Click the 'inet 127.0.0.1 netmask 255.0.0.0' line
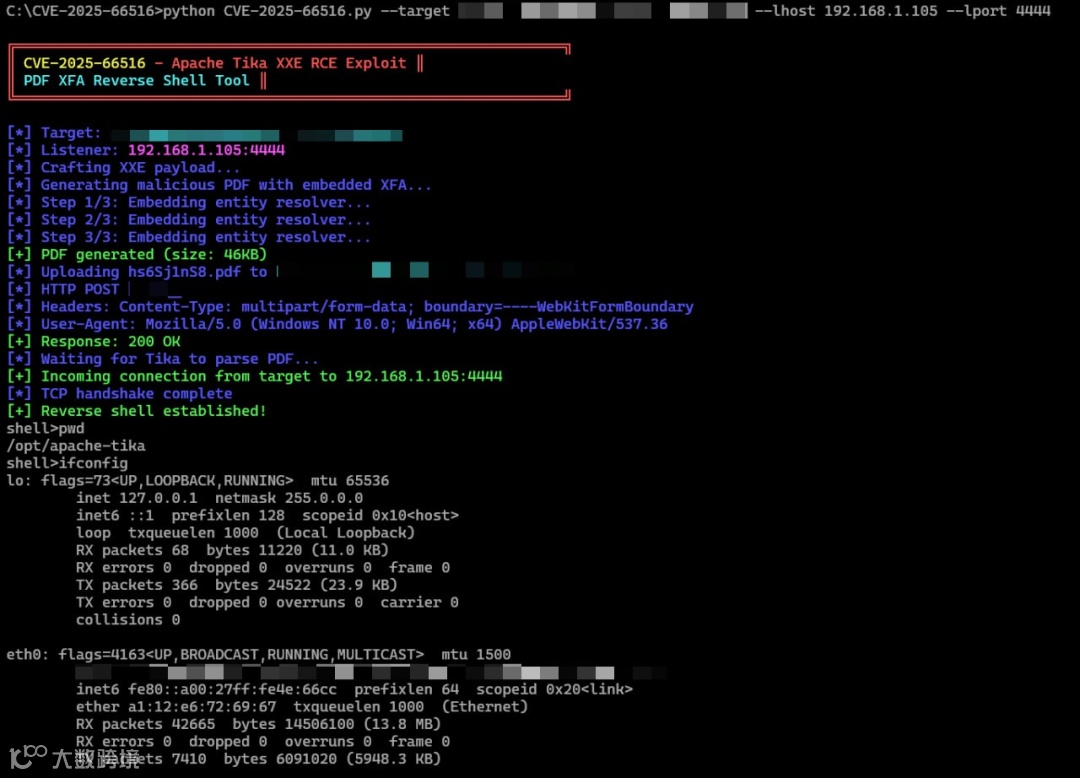This screenshot has height=778, width=1080. click(219, 498)
